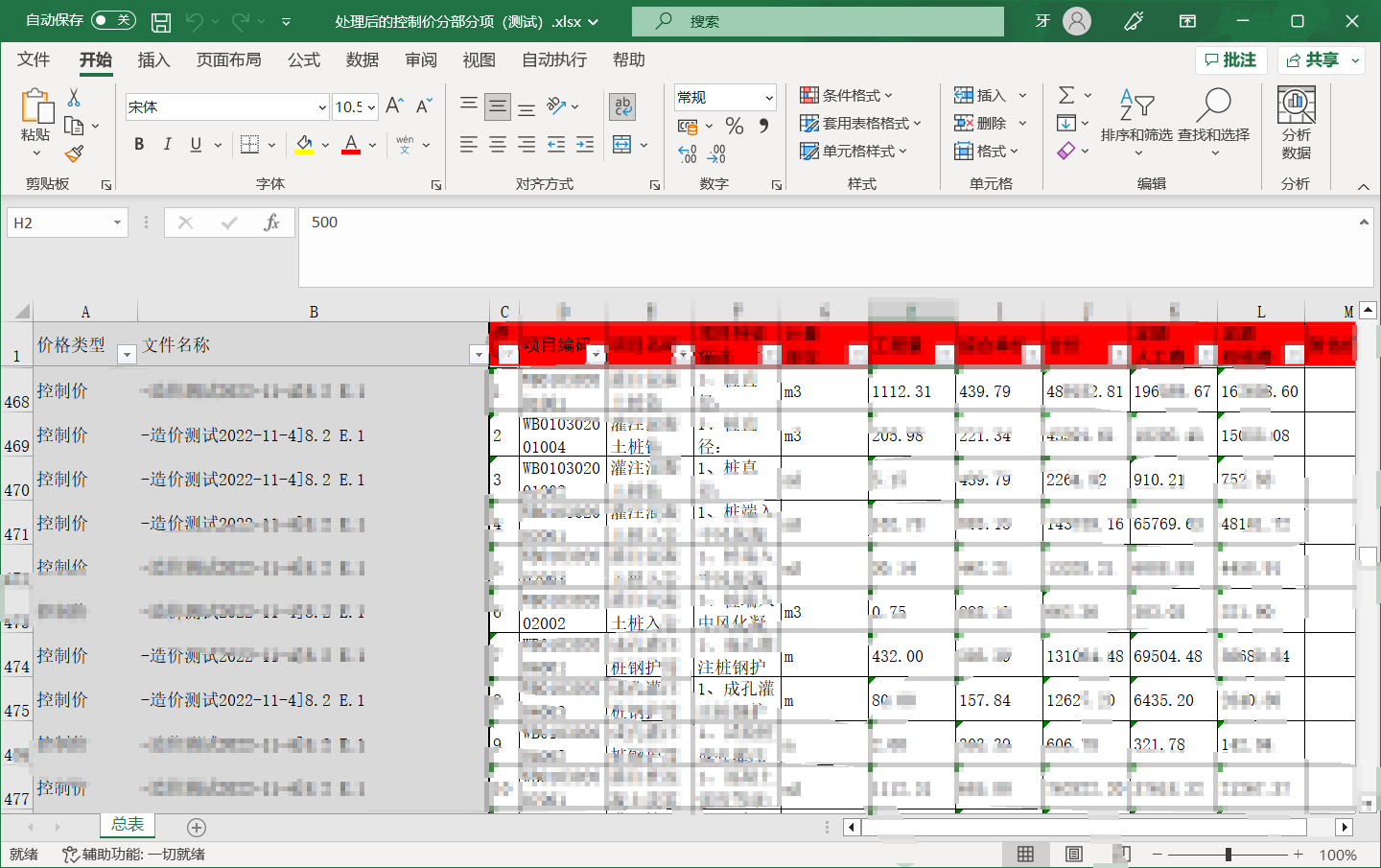
Task: Toggle the AutoSave switch
Action: pyautogui.click(x=113, y=20)
